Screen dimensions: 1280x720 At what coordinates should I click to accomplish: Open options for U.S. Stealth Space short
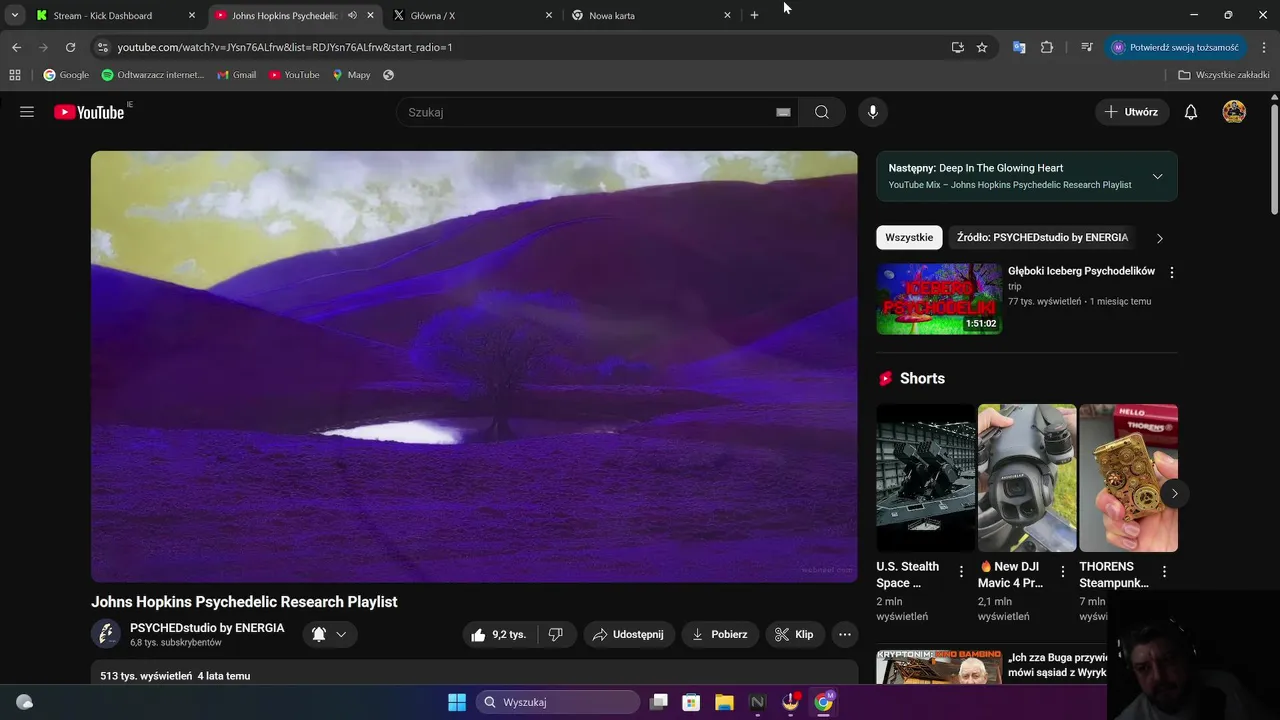(x=961, y=572)
